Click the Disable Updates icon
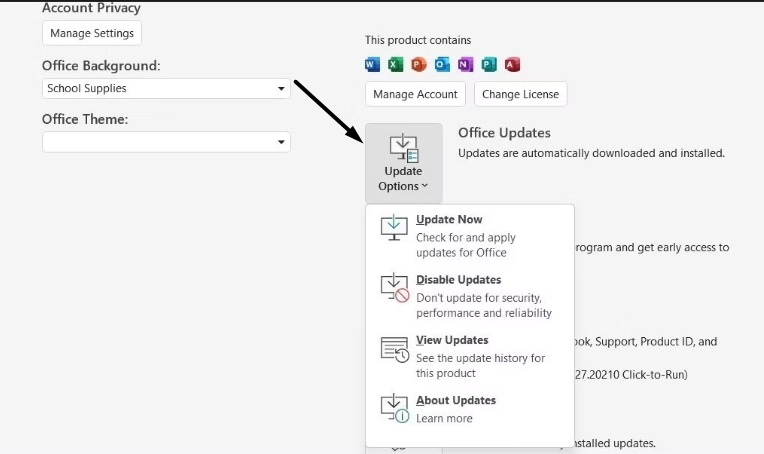The image size is (764, 454). point(395,288)
